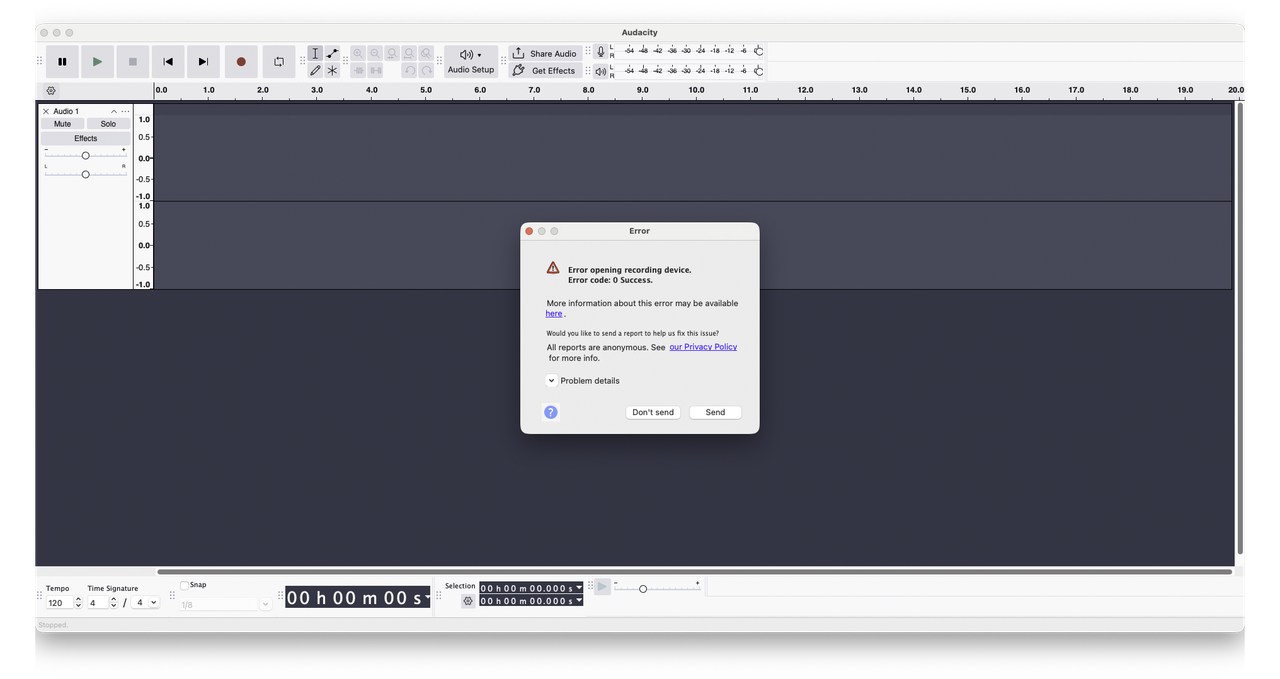Click the Tempo stepper arrows
The height and width of the screenshot is (679, 1280).
[x=78, y=603]
